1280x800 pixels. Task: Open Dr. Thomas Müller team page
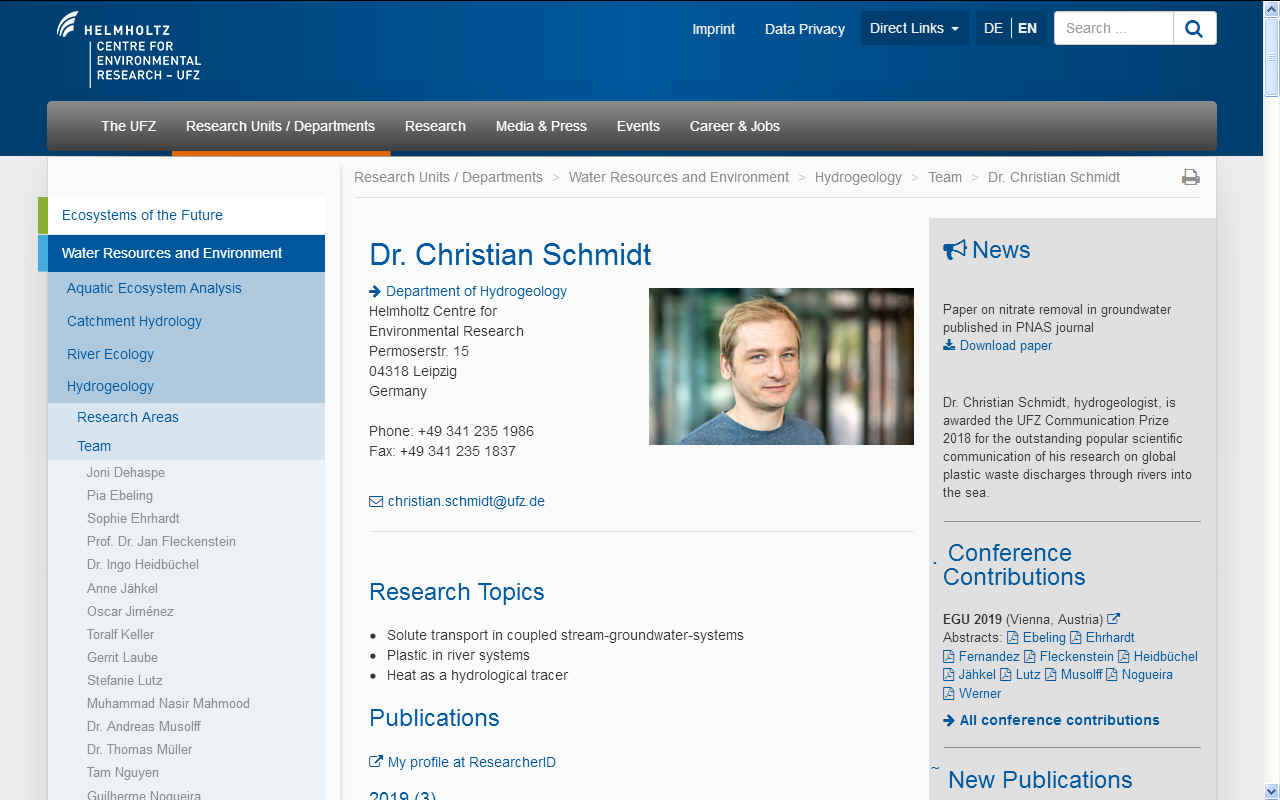click(x=139, y=749)
